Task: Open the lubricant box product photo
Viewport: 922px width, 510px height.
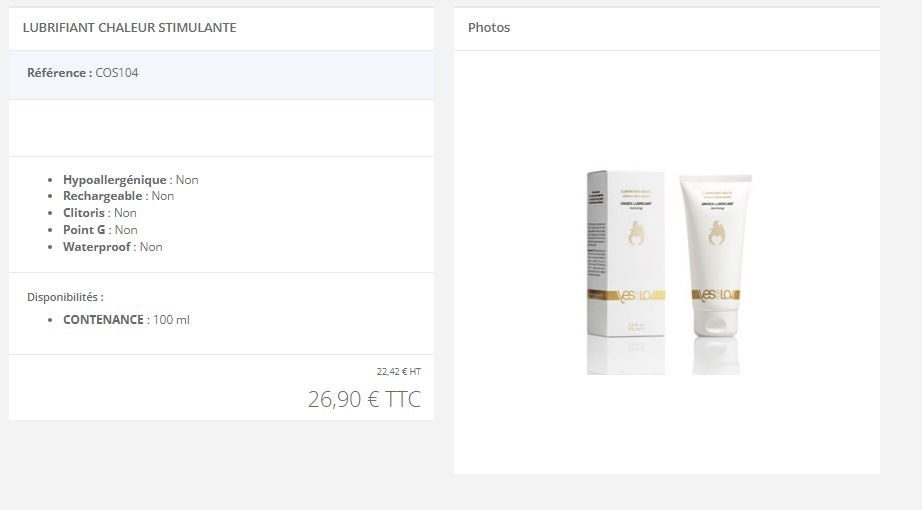Action: (x=626, y=254)
